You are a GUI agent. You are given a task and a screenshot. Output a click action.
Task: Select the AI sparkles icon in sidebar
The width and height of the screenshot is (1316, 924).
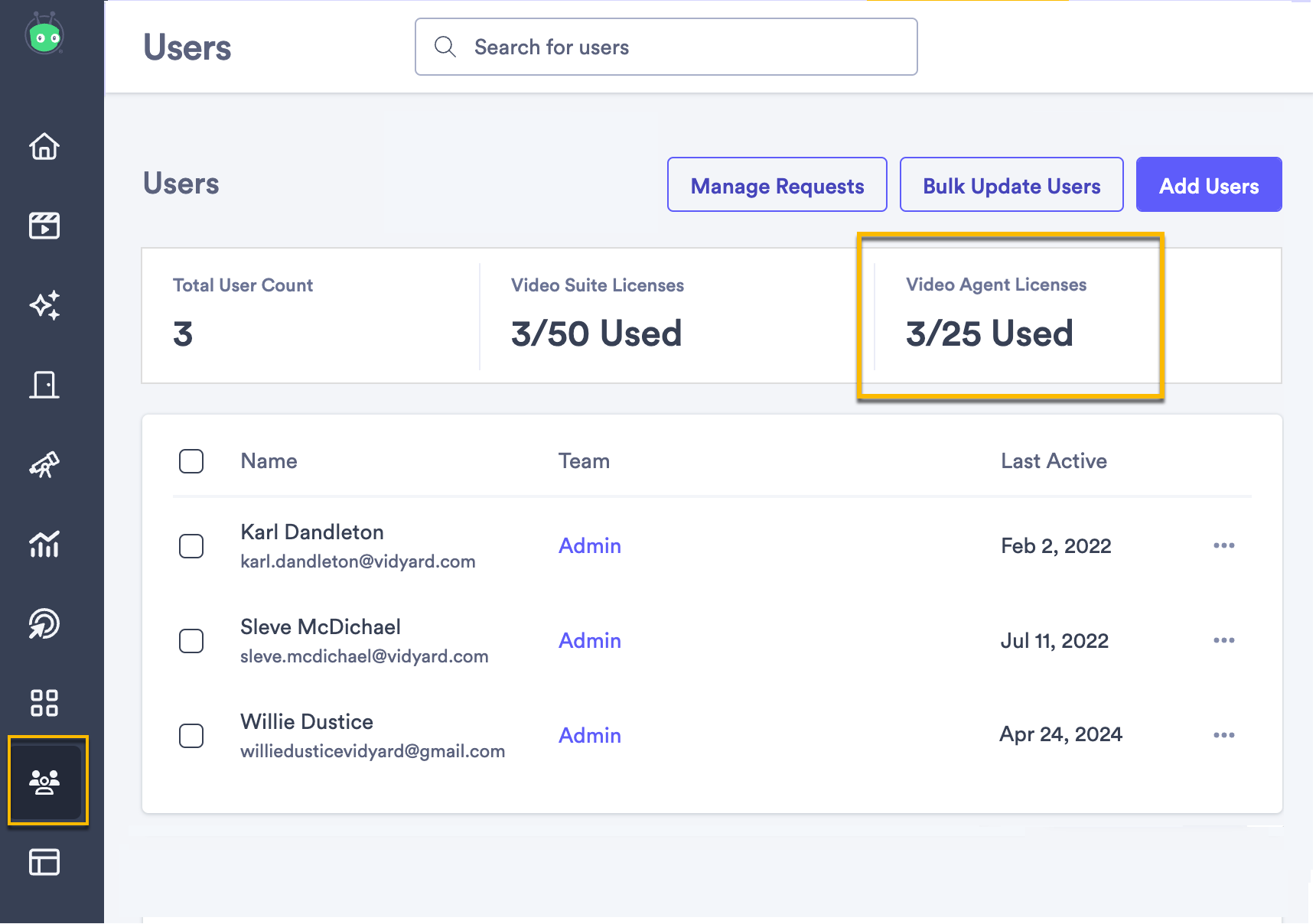pyautogui.click(x=44, y=305)
